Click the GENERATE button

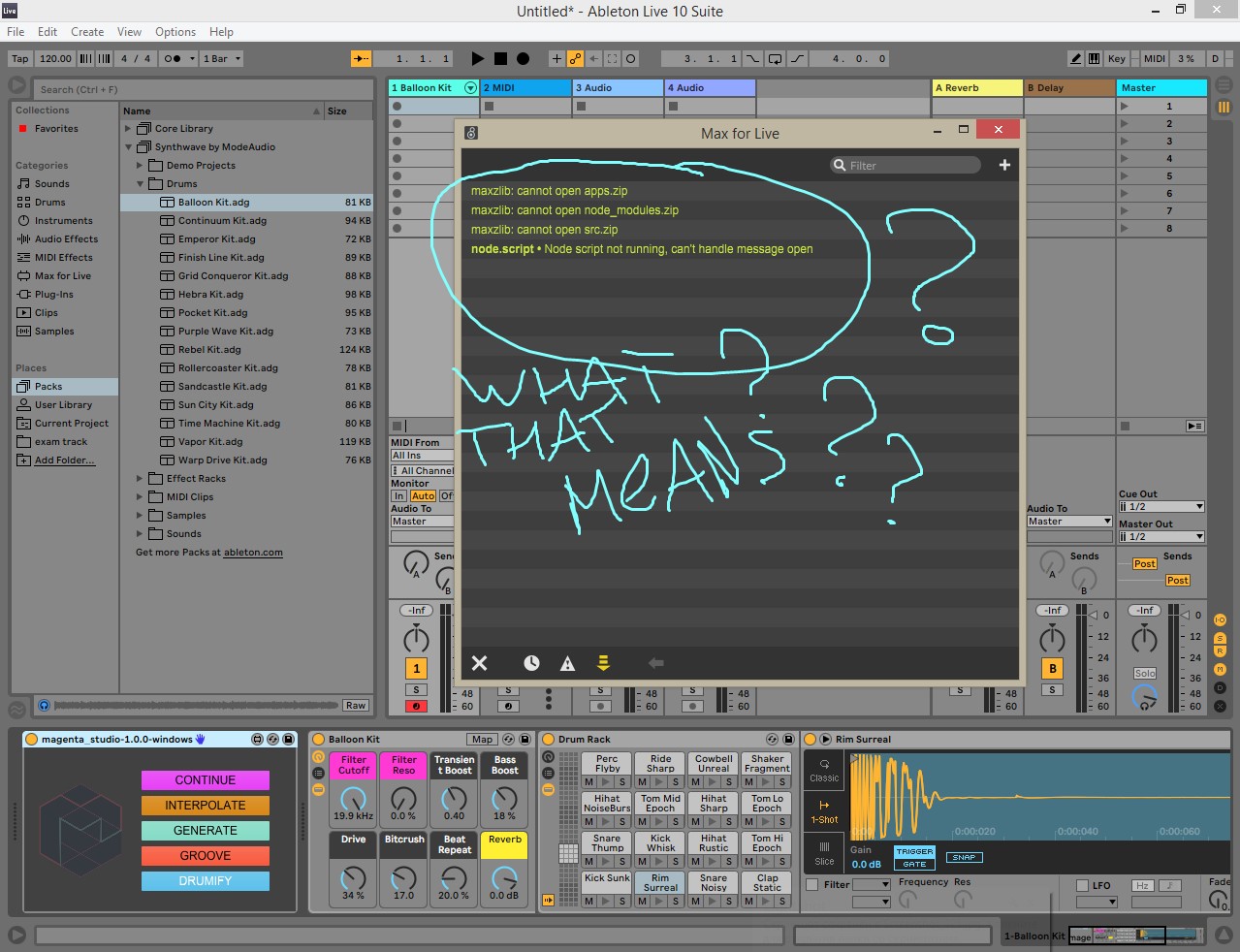coord(206,831)
